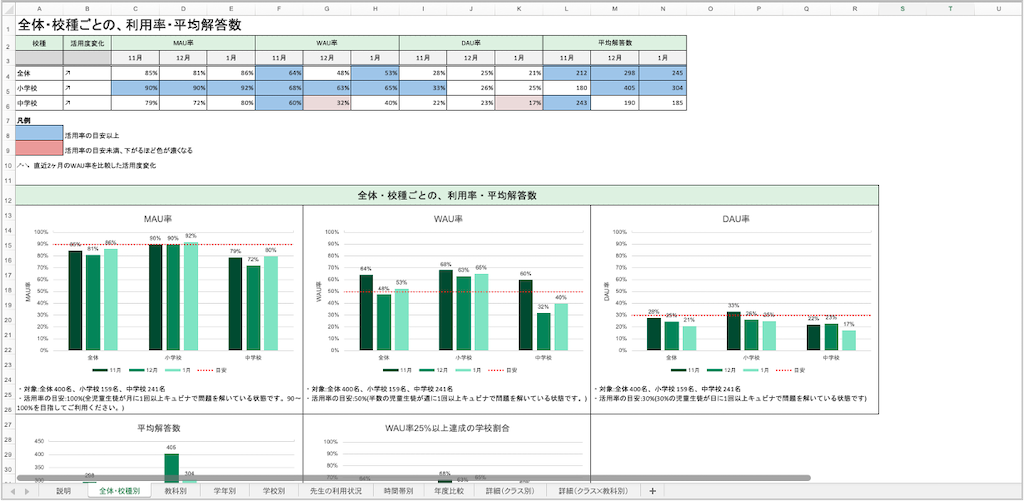Switch to the 時間帯別 sheet tab
The image size is (1024, 501).
398,491
